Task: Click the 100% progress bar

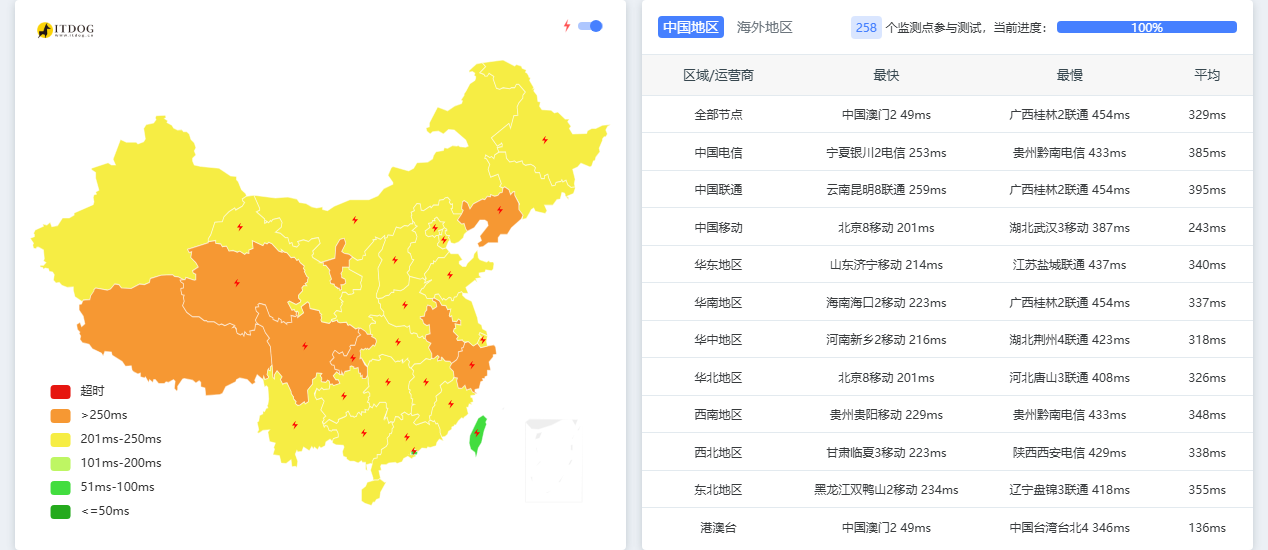Action: coord(1147,27)
